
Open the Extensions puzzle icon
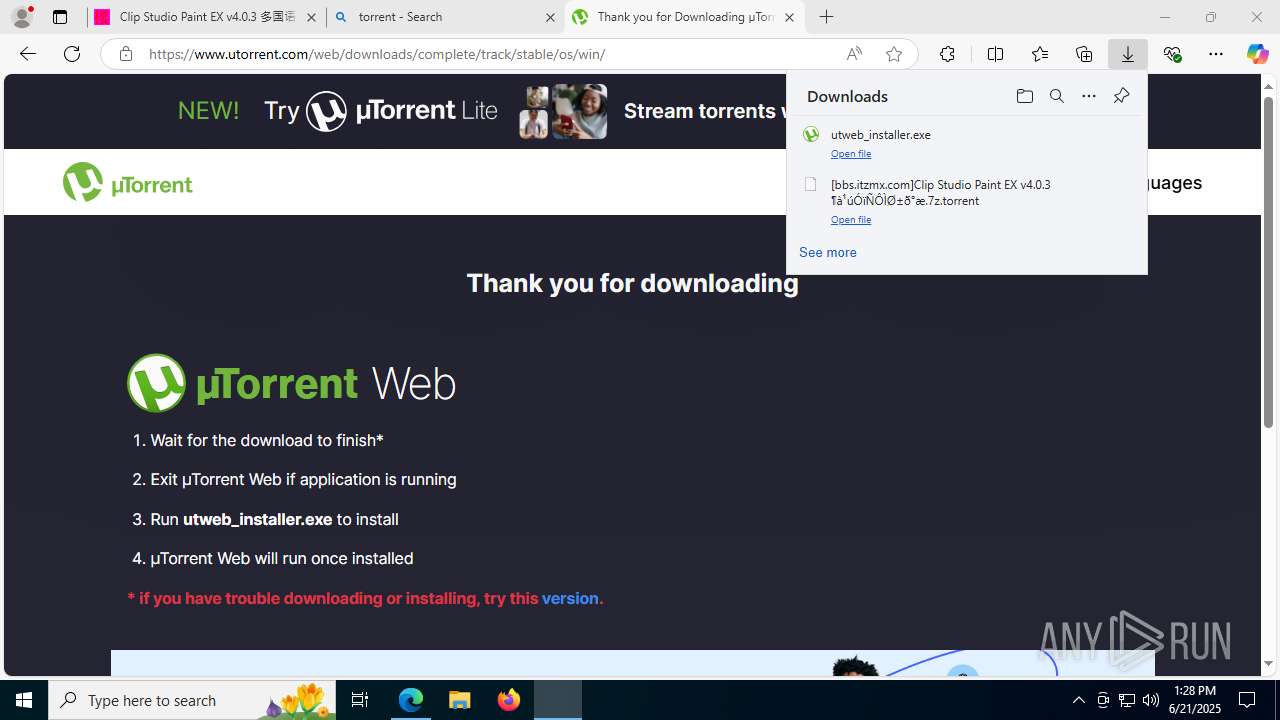tap(947, 54)
